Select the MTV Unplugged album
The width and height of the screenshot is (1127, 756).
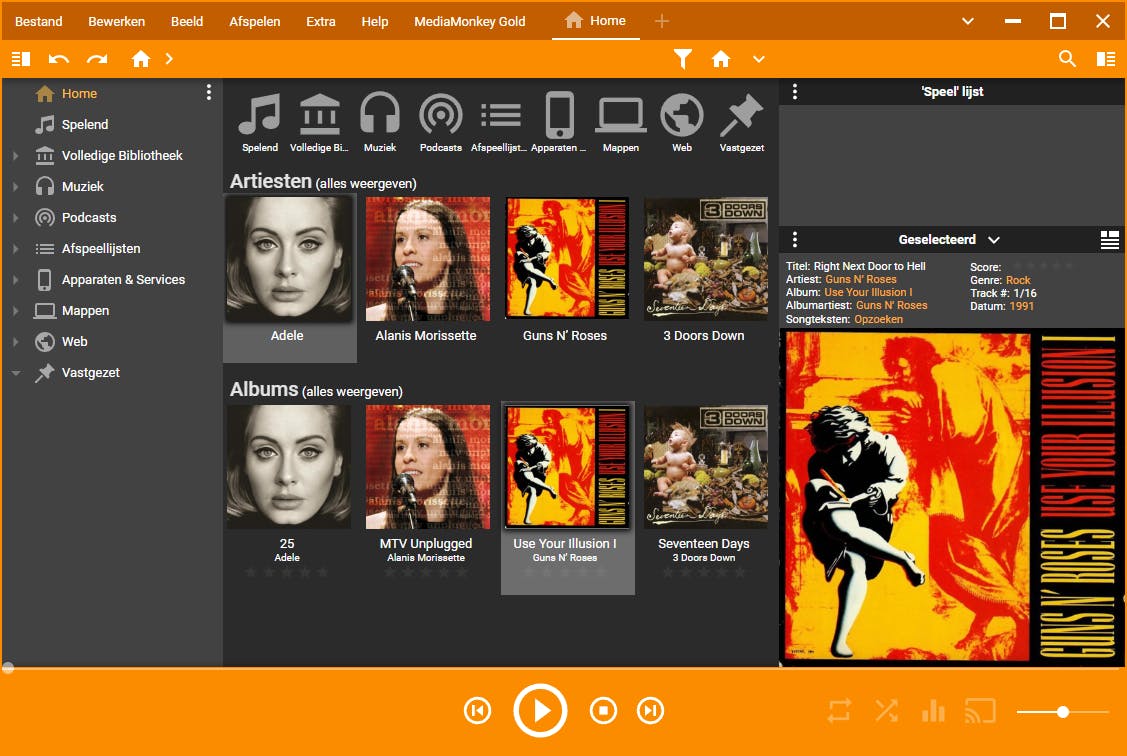428,466
